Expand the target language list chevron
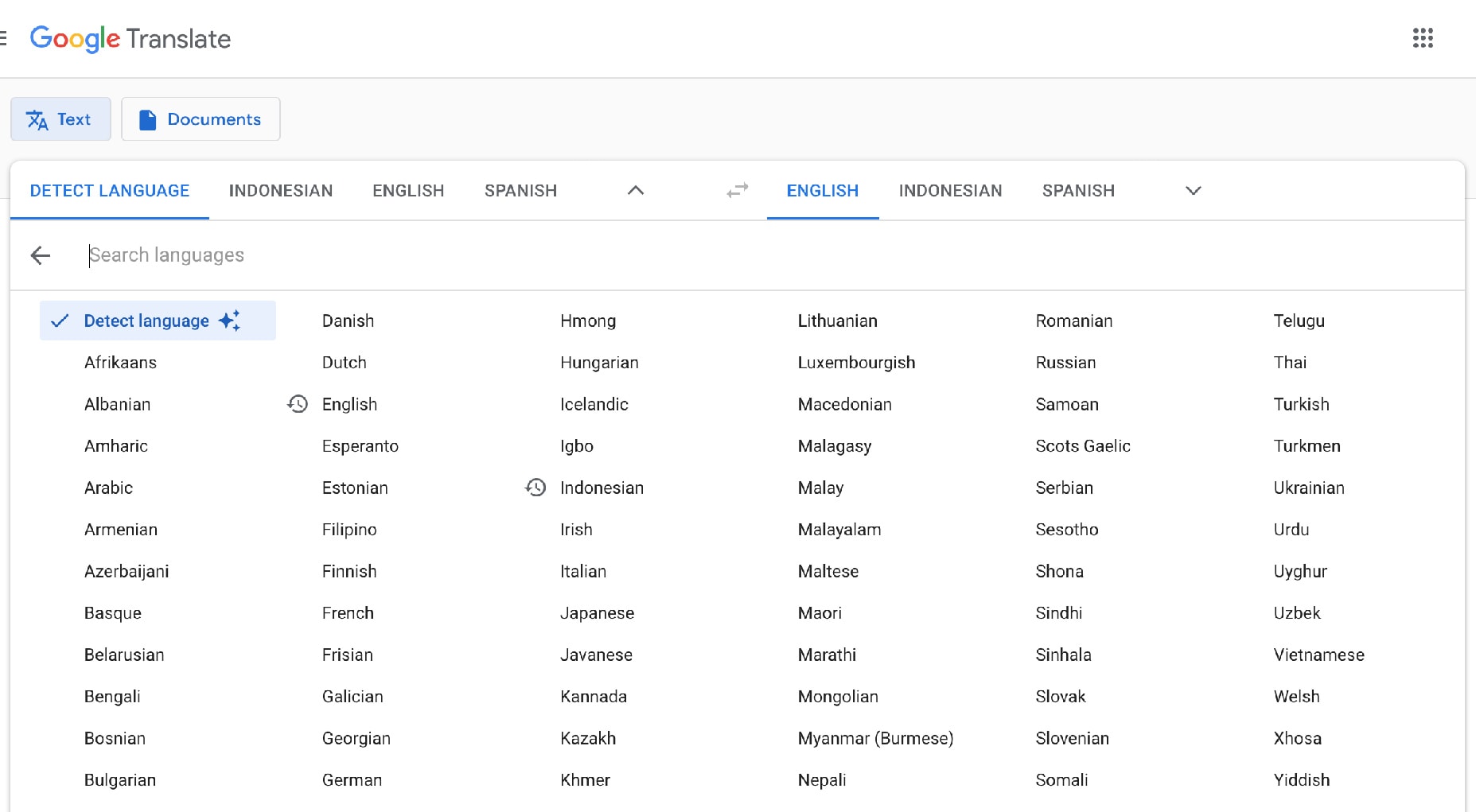Screen dimensions: 1476x812 (x=1193, y=191)
